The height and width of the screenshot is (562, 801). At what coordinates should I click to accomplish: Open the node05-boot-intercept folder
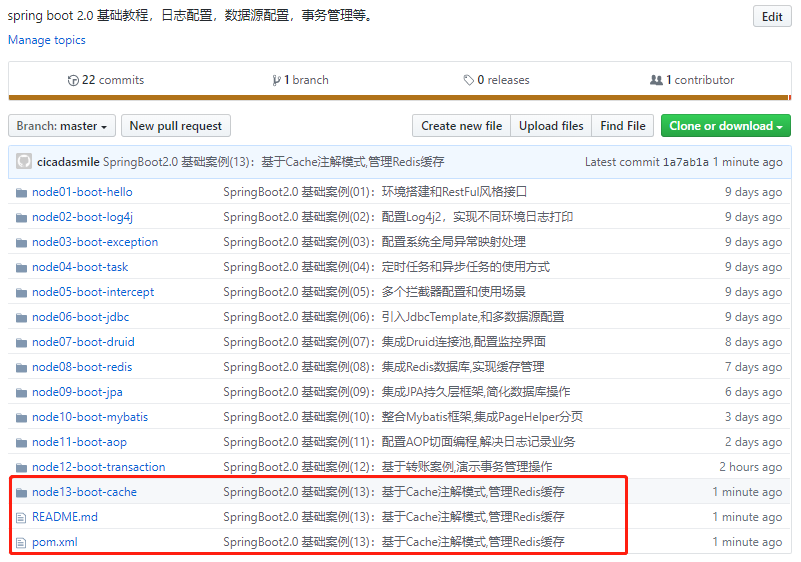tap(93, 292)
